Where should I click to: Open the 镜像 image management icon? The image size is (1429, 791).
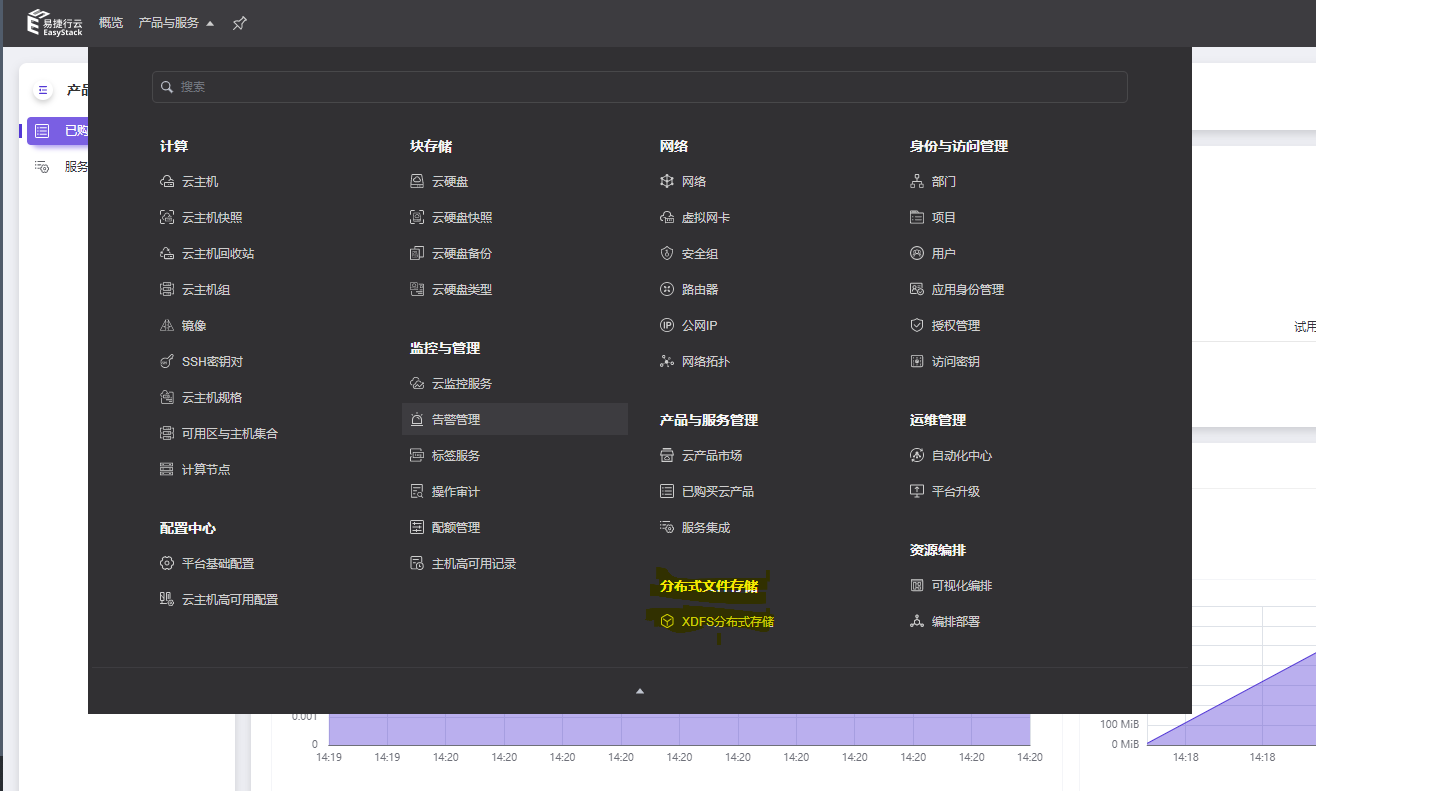tap(166, 324)
